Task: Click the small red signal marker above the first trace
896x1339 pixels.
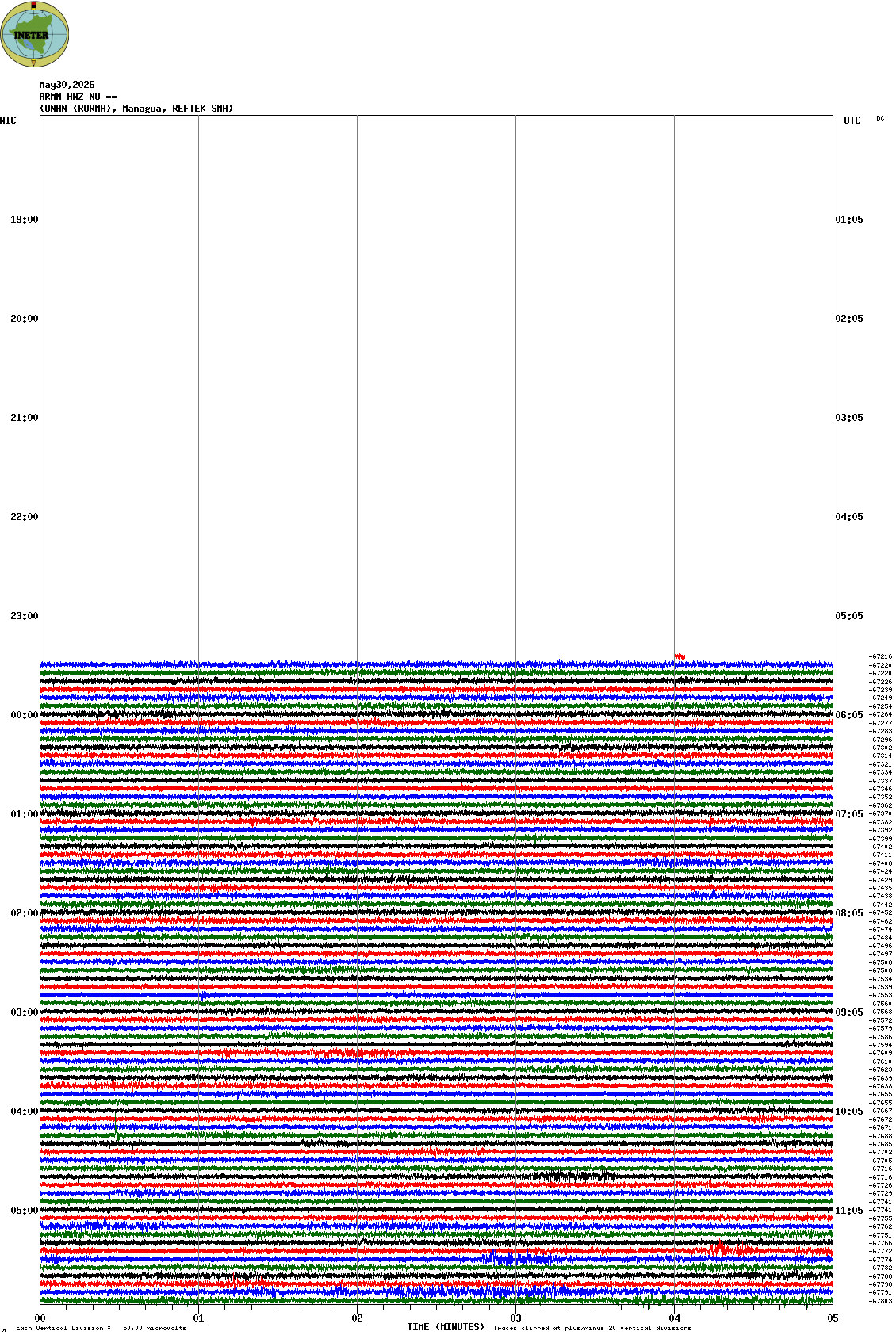Action: click(x=680, y=656)
